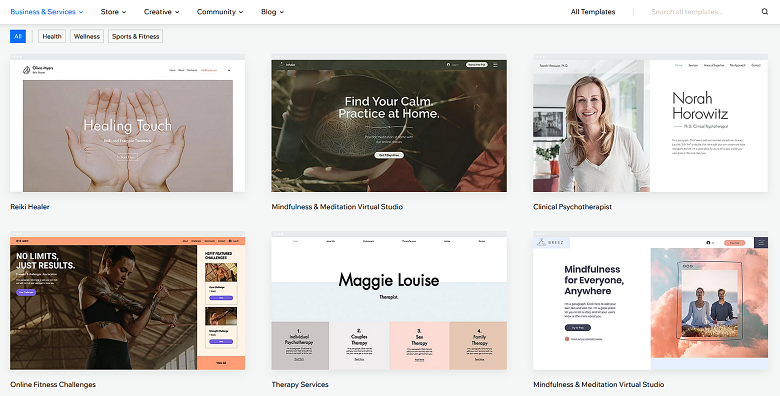Viewport: 780px width, 396px height.
Task: Expand the Store menu
Action: coord(113,11)
